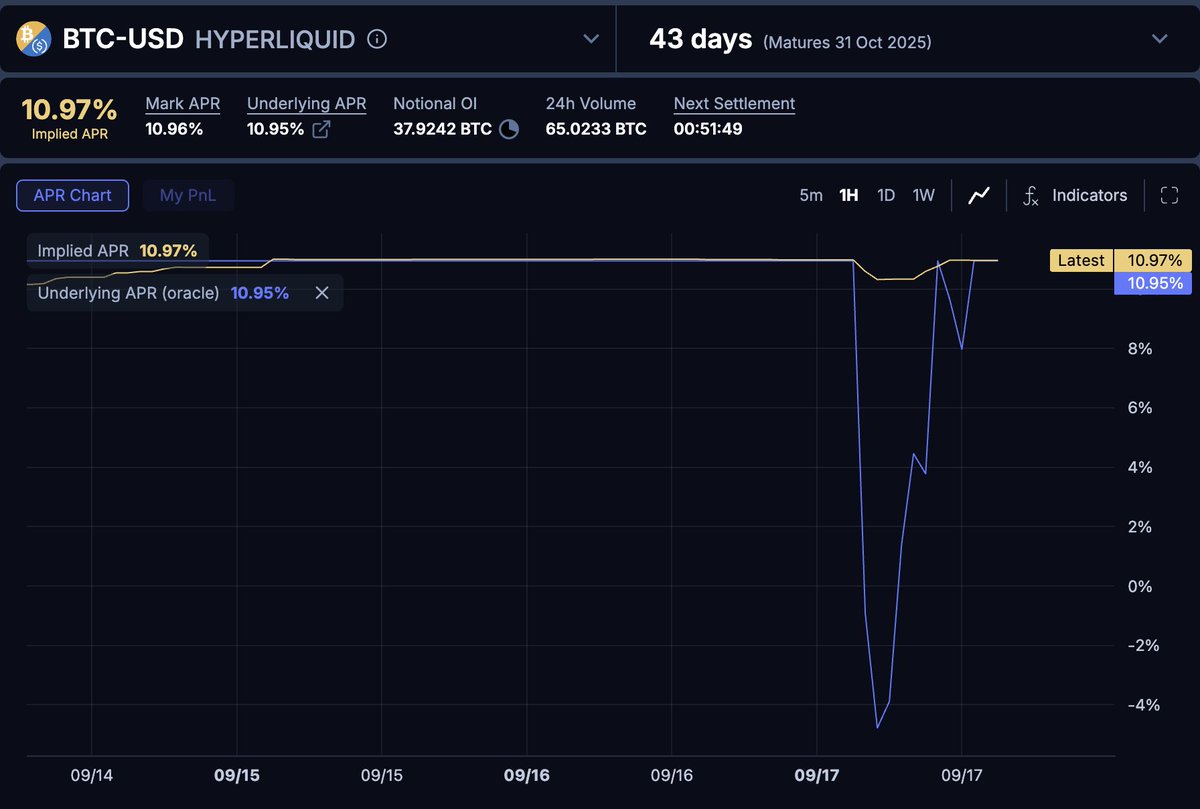
Task: Click the HYPERLIQUID info icon
Action: 375,40
